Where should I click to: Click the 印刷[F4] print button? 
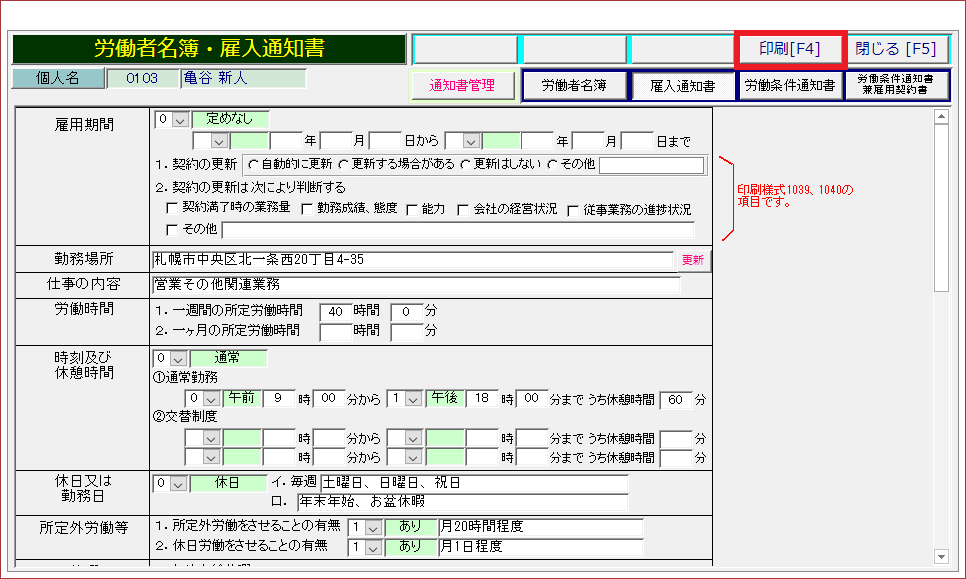pos(790,49)
